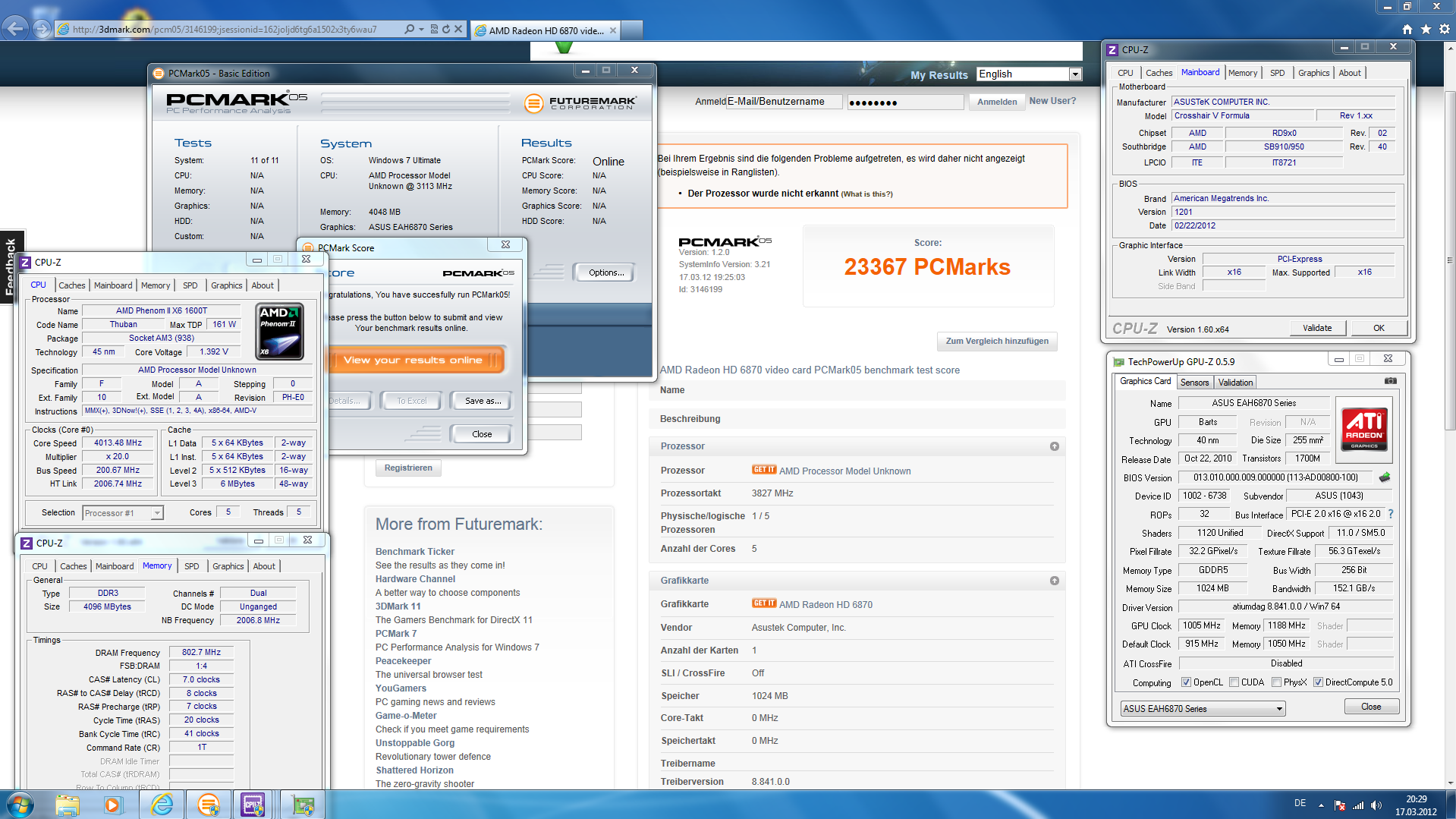The image size is (1456, 819).
Task: Switch to the Sensors tab in GPU-Z
Action: click(x=1194, y=383)
